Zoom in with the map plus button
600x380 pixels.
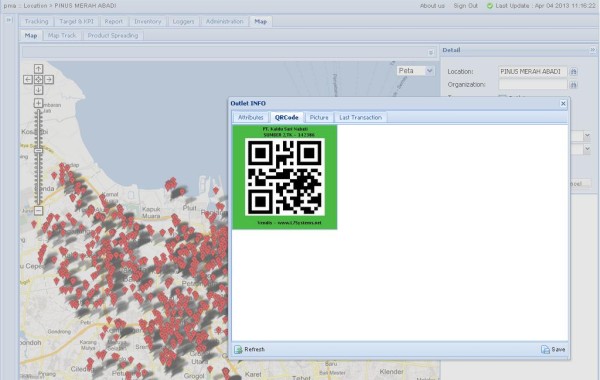(38, 103)
